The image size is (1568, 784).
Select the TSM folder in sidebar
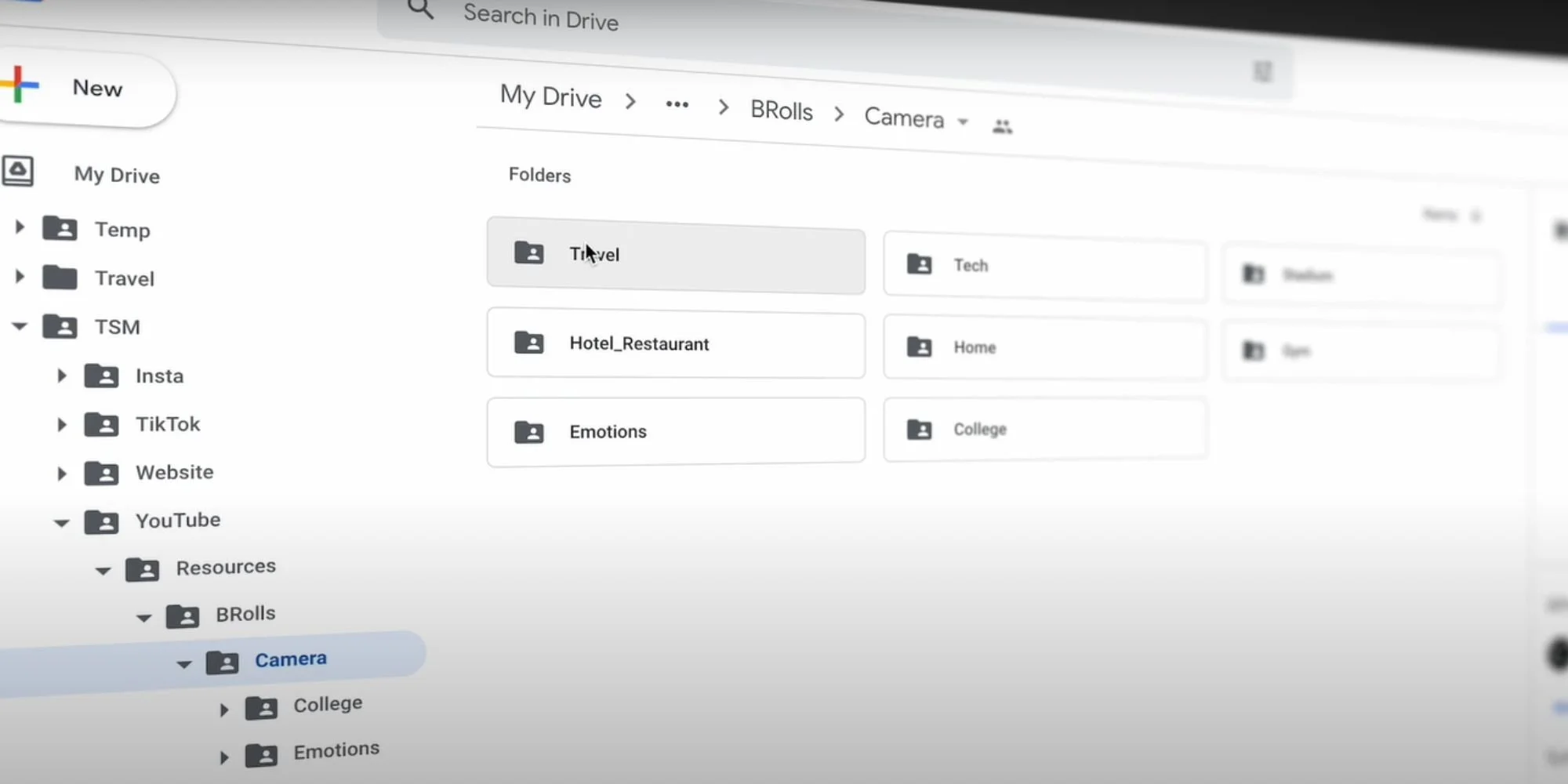point(118,327)
